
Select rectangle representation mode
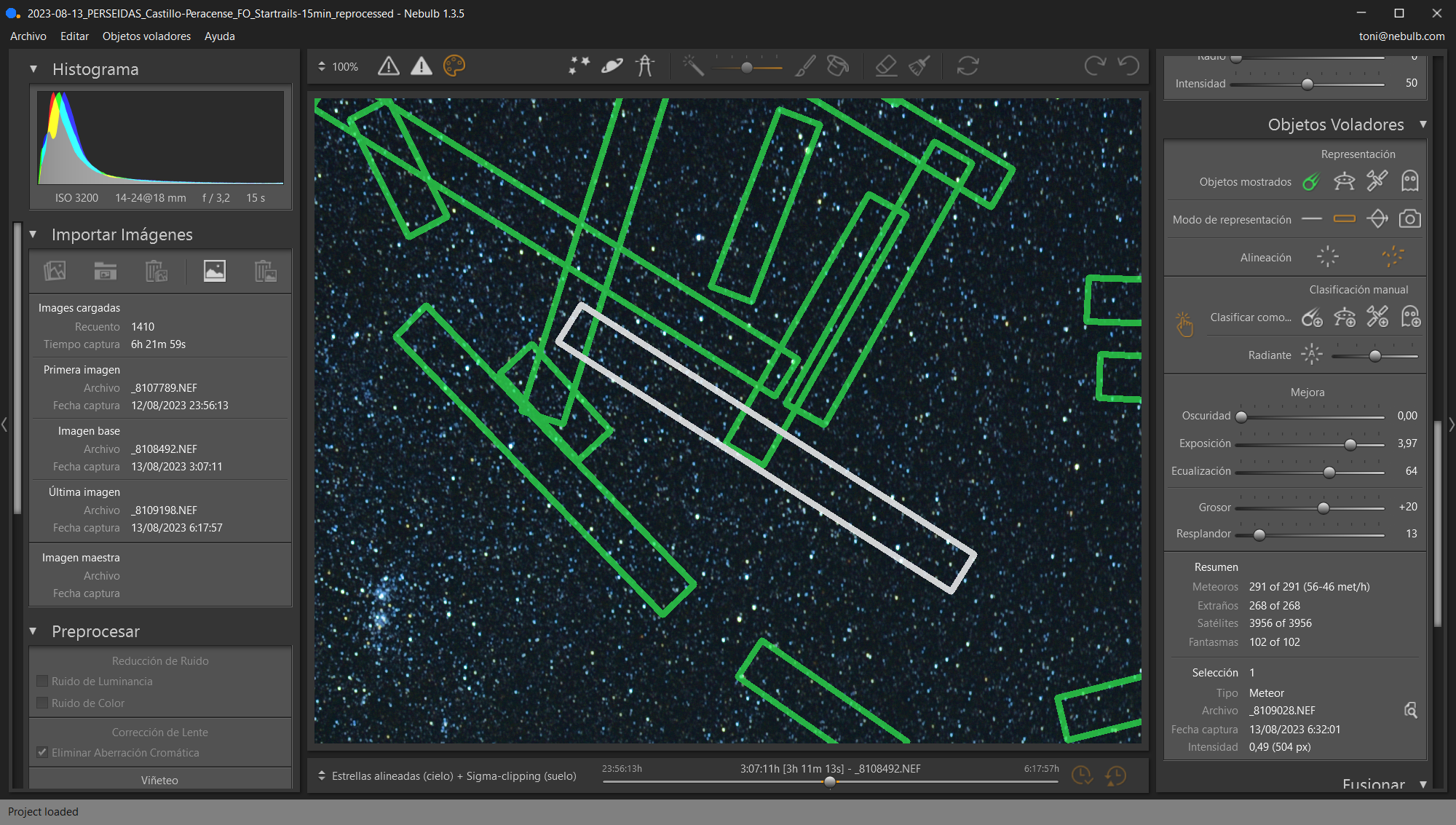coord(1345,219)
